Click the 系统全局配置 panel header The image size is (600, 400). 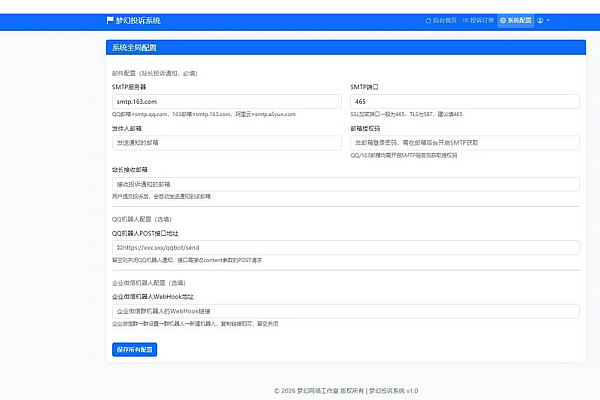click(346, 47)
